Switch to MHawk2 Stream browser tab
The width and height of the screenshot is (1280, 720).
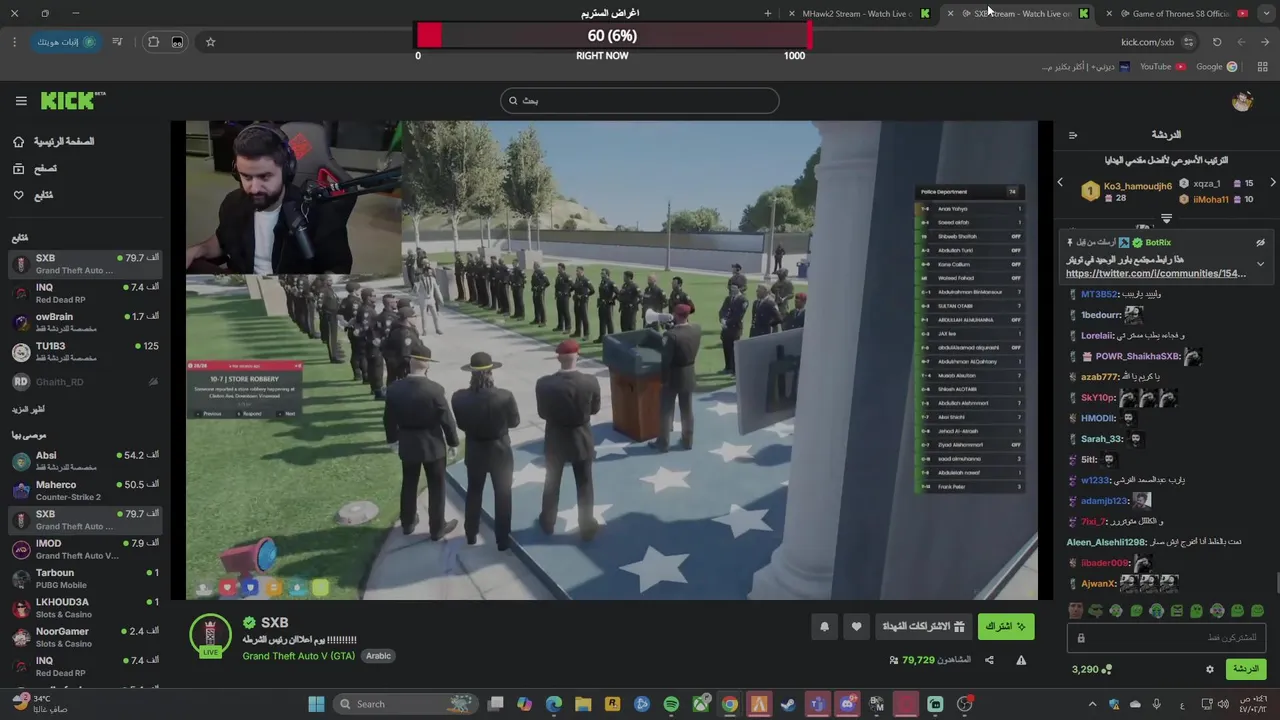tap(860, 14)
